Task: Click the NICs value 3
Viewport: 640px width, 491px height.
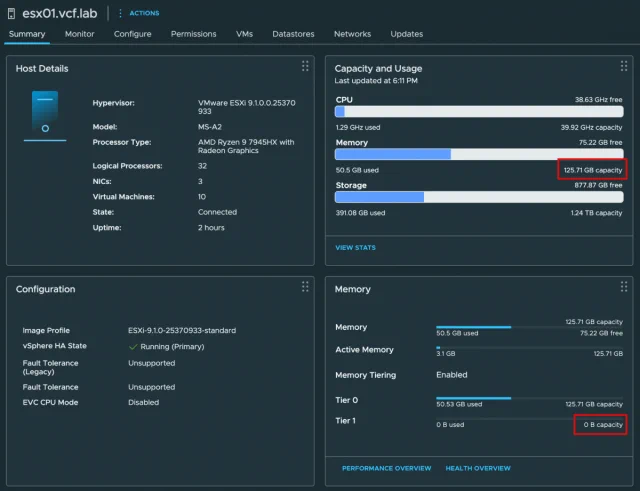Action: [200, 181]
